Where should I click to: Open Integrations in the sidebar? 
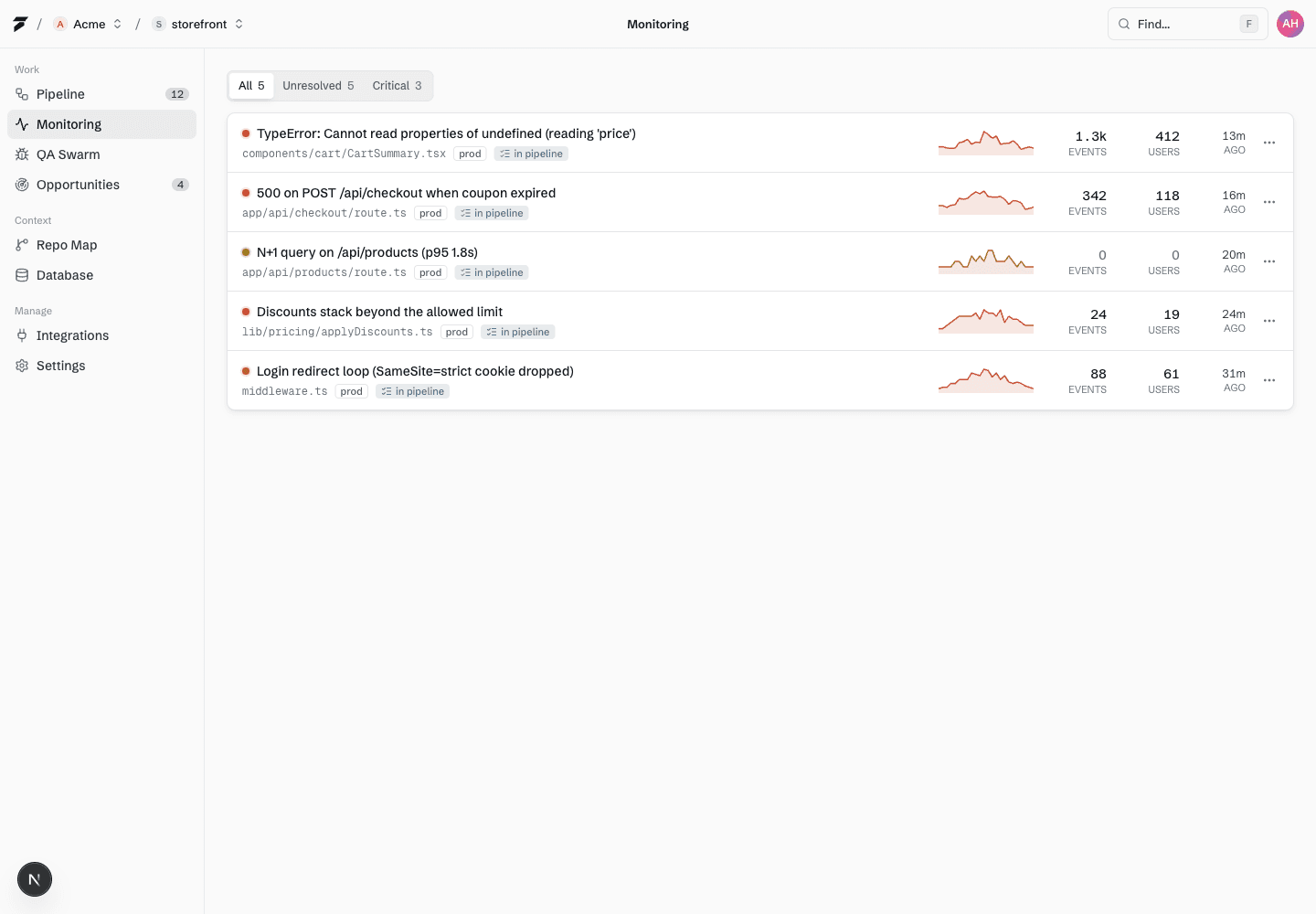click(101, 335)
